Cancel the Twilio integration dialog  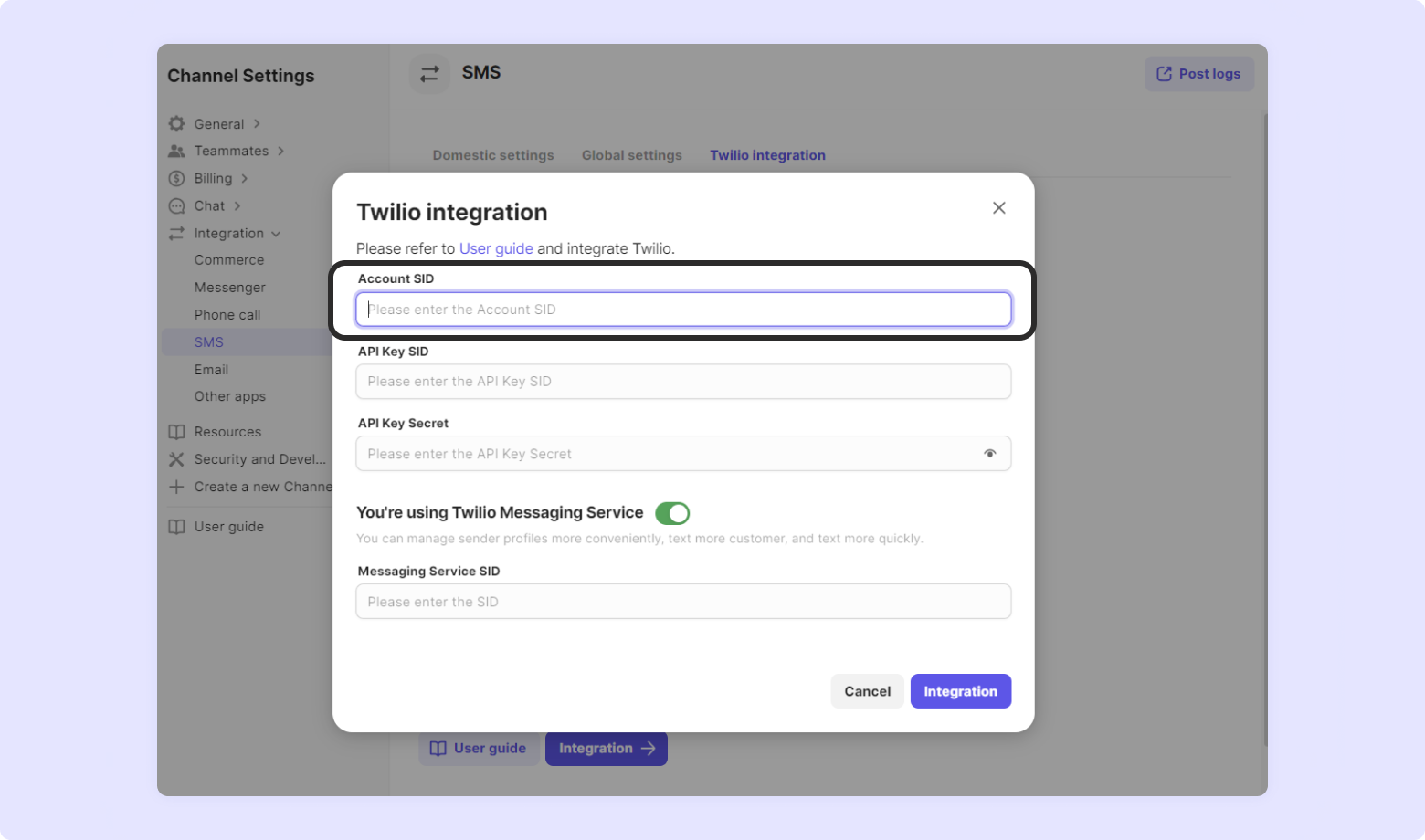[867, 691]
